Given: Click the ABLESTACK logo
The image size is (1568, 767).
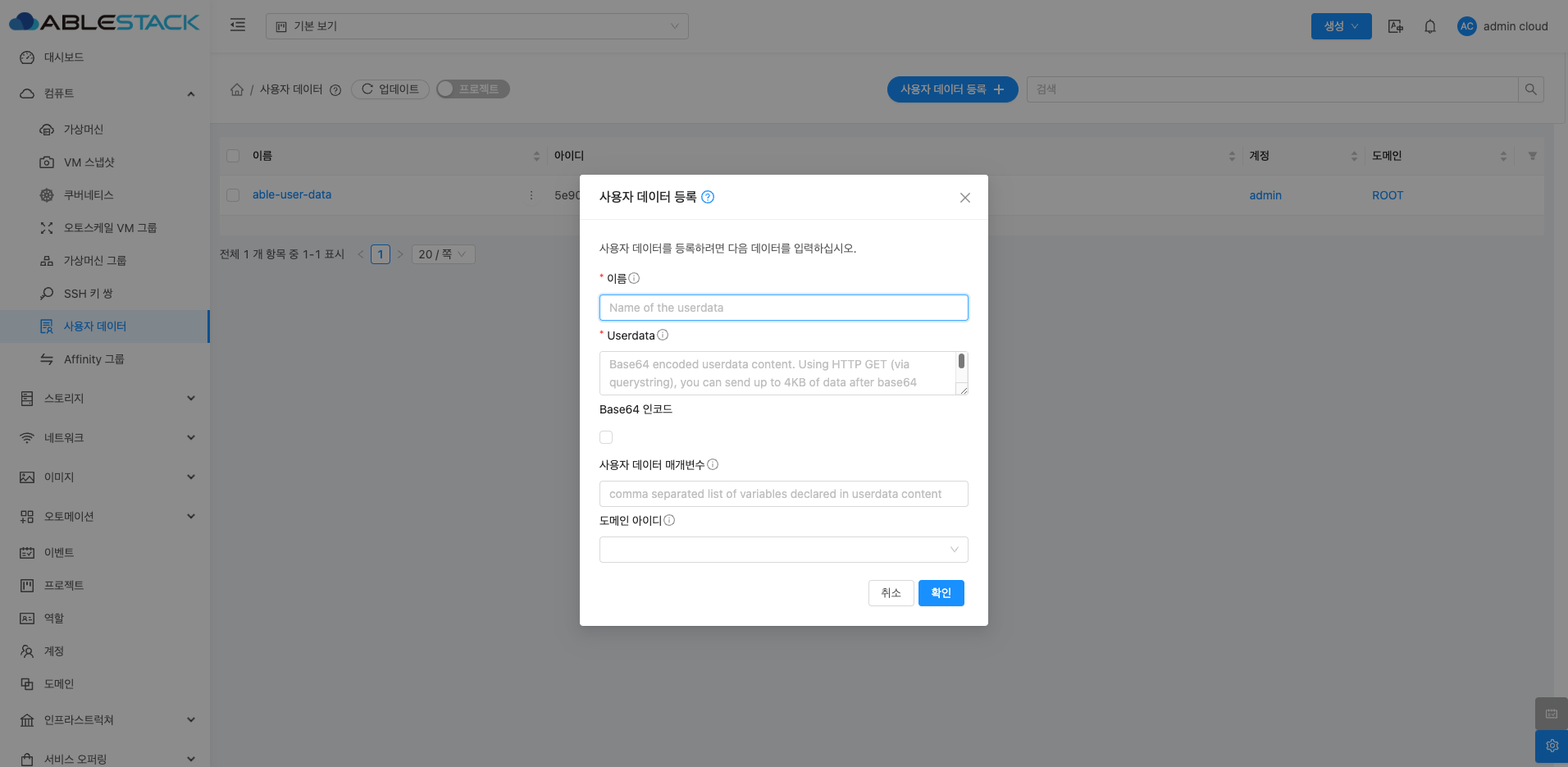Looking at the screenshot, I should click(x=104, y=22).
